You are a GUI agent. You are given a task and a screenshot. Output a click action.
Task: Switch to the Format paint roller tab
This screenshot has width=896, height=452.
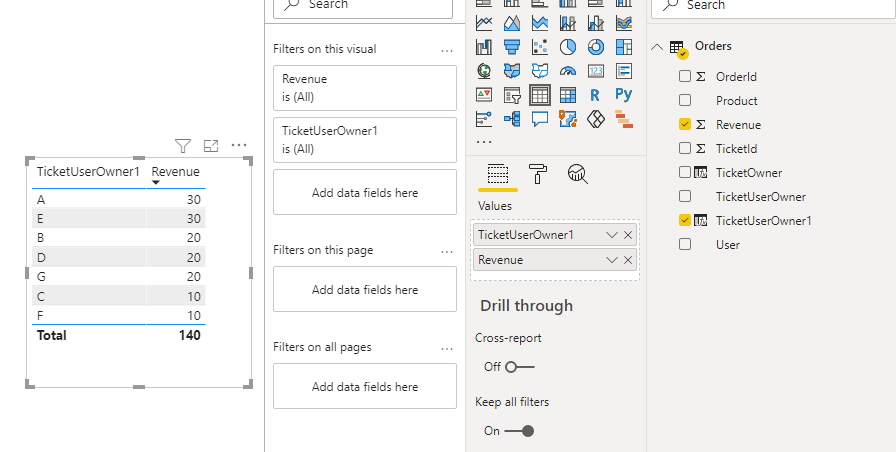pos(538,174)
